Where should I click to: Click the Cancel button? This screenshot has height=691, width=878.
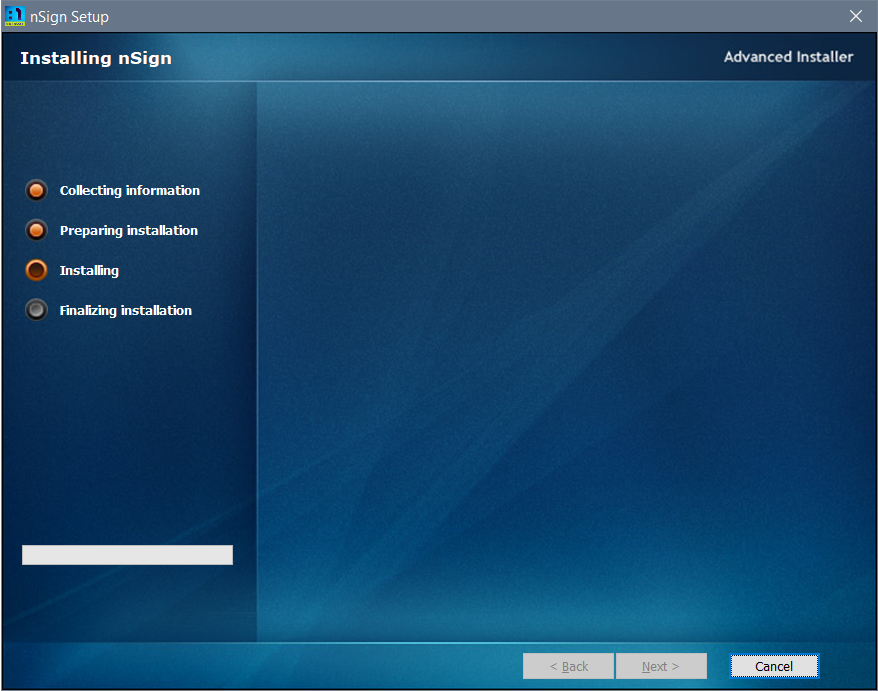(x=774, y=666)
